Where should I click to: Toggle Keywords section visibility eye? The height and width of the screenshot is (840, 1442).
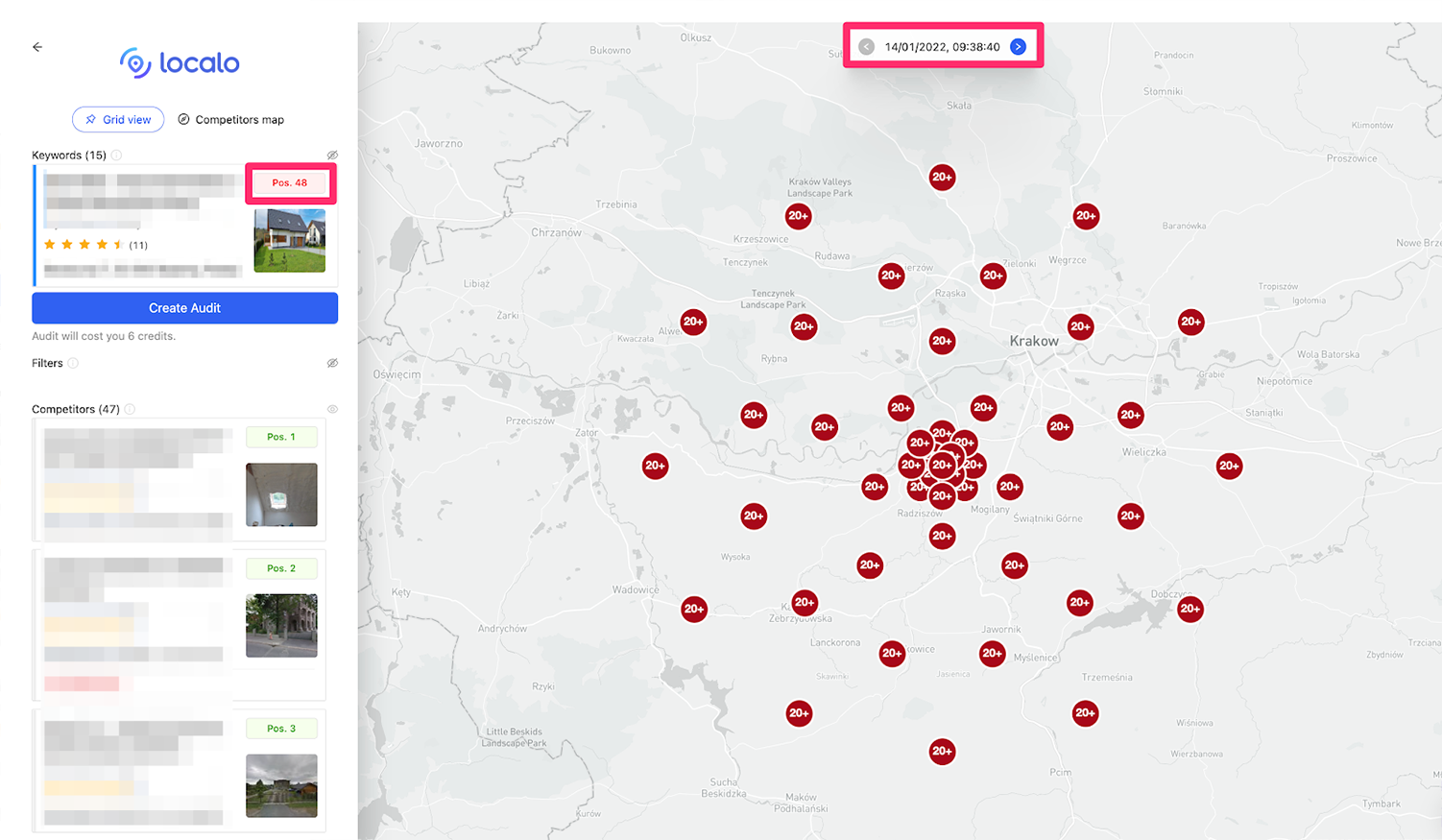tap(332, 156)
